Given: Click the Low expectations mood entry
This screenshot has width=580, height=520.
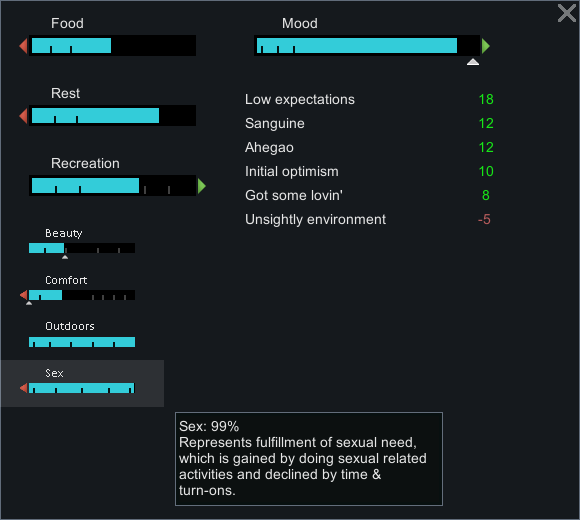Looking at the screenshot, I should (x=369, y=99).
